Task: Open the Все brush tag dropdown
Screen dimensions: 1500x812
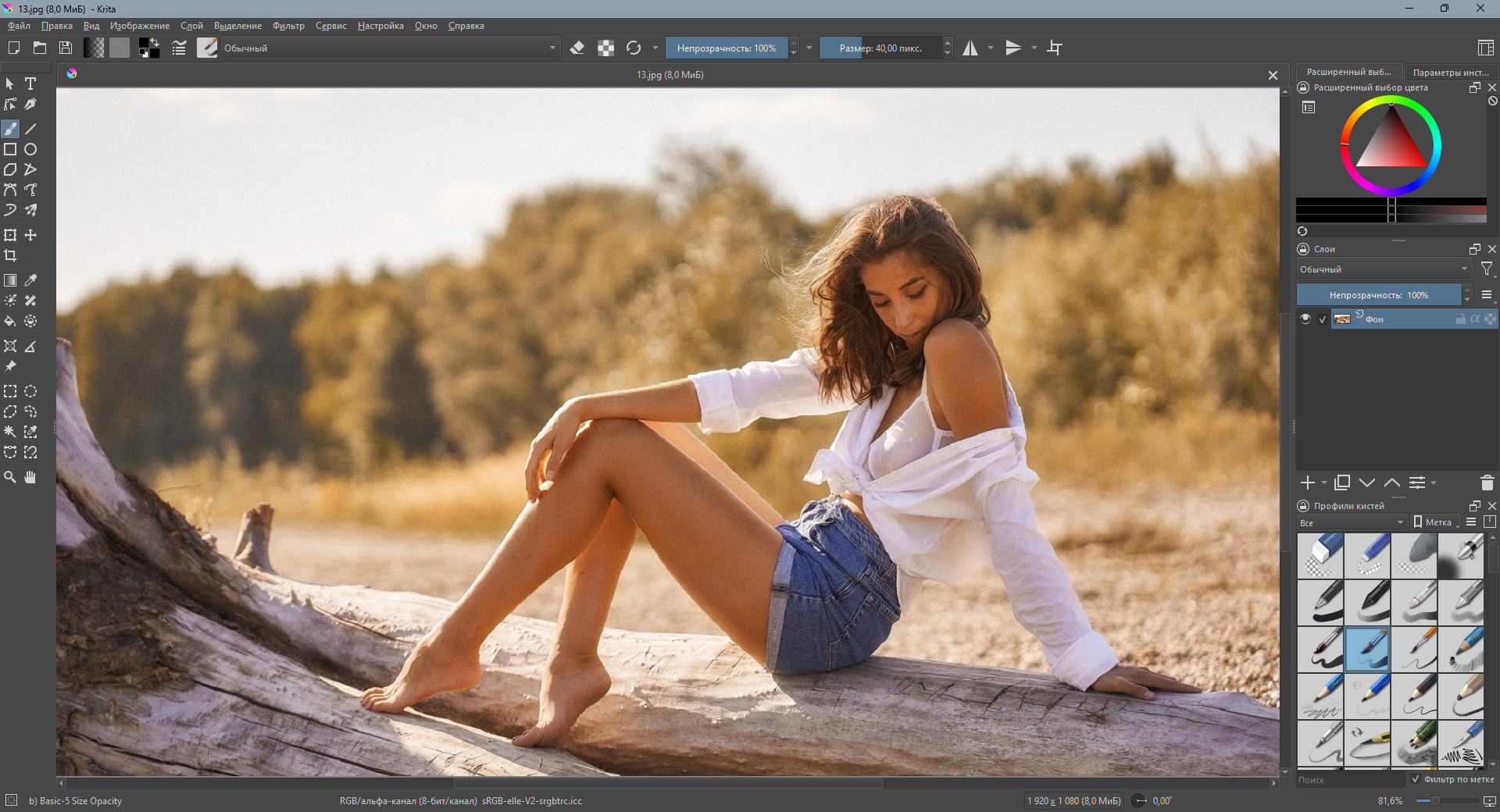Action: click(x=1352, y=522)
